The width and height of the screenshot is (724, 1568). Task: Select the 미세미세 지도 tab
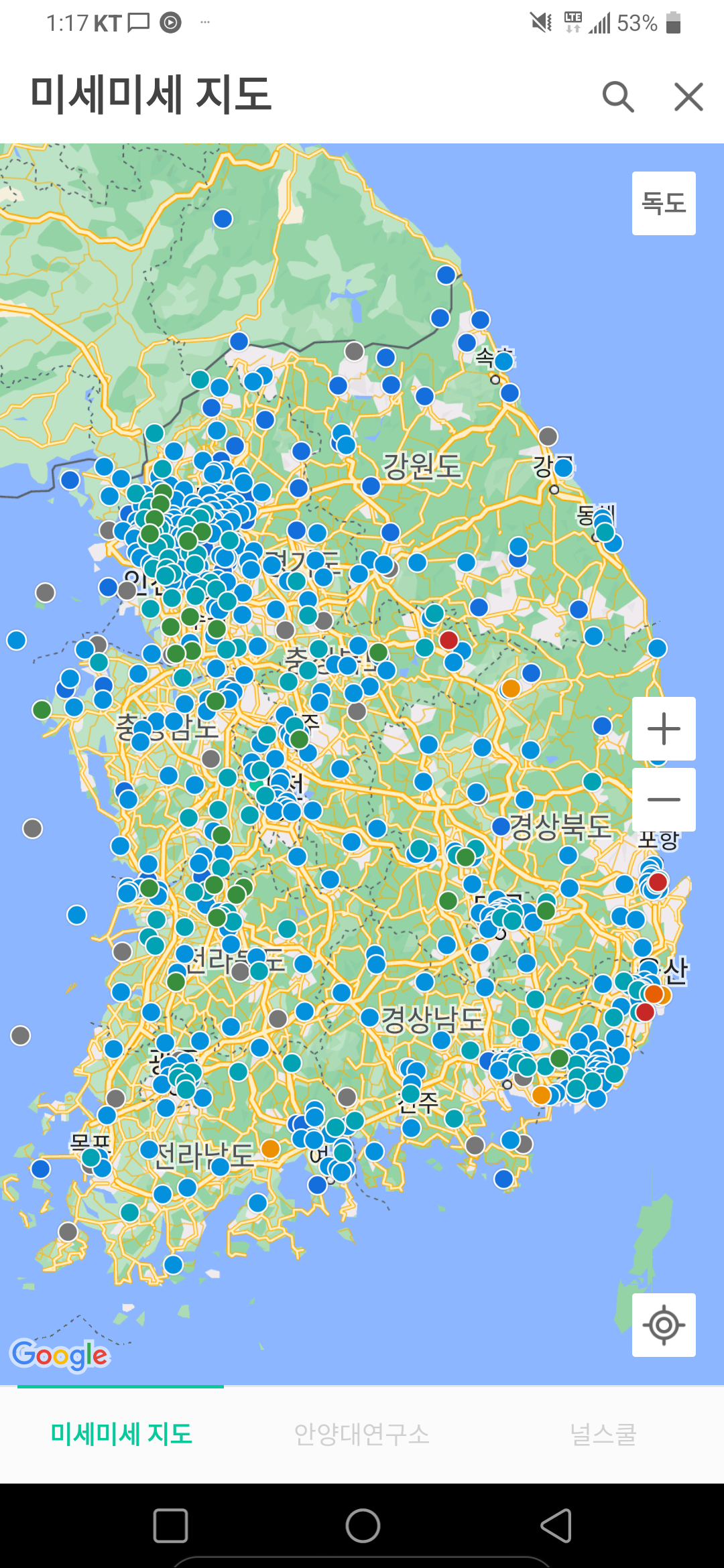[121, 1434]
